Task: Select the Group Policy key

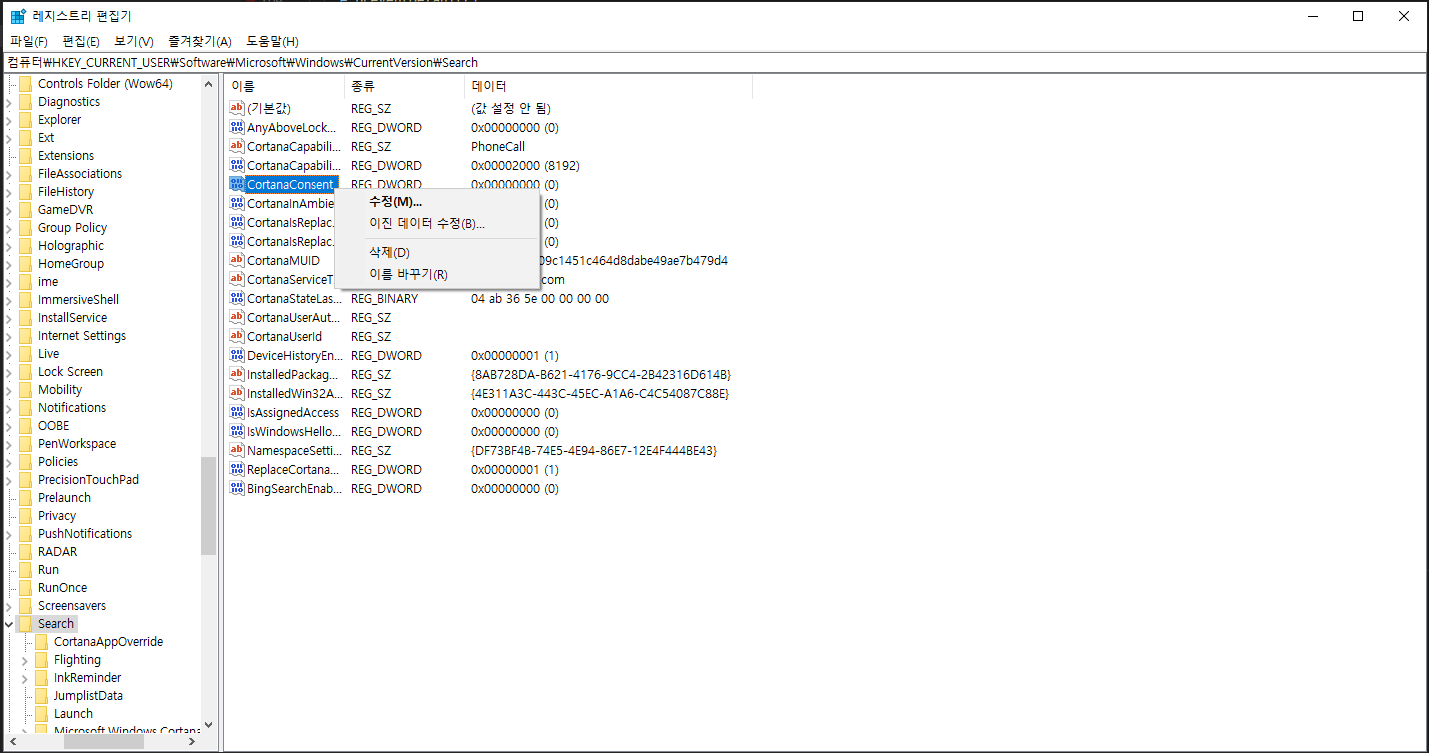Action: coord(72,228)
